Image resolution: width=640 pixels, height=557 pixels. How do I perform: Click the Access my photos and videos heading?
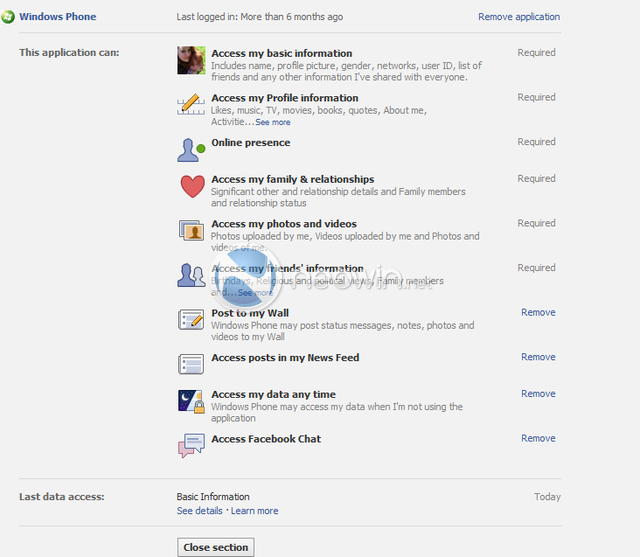[x=284, y=224]
